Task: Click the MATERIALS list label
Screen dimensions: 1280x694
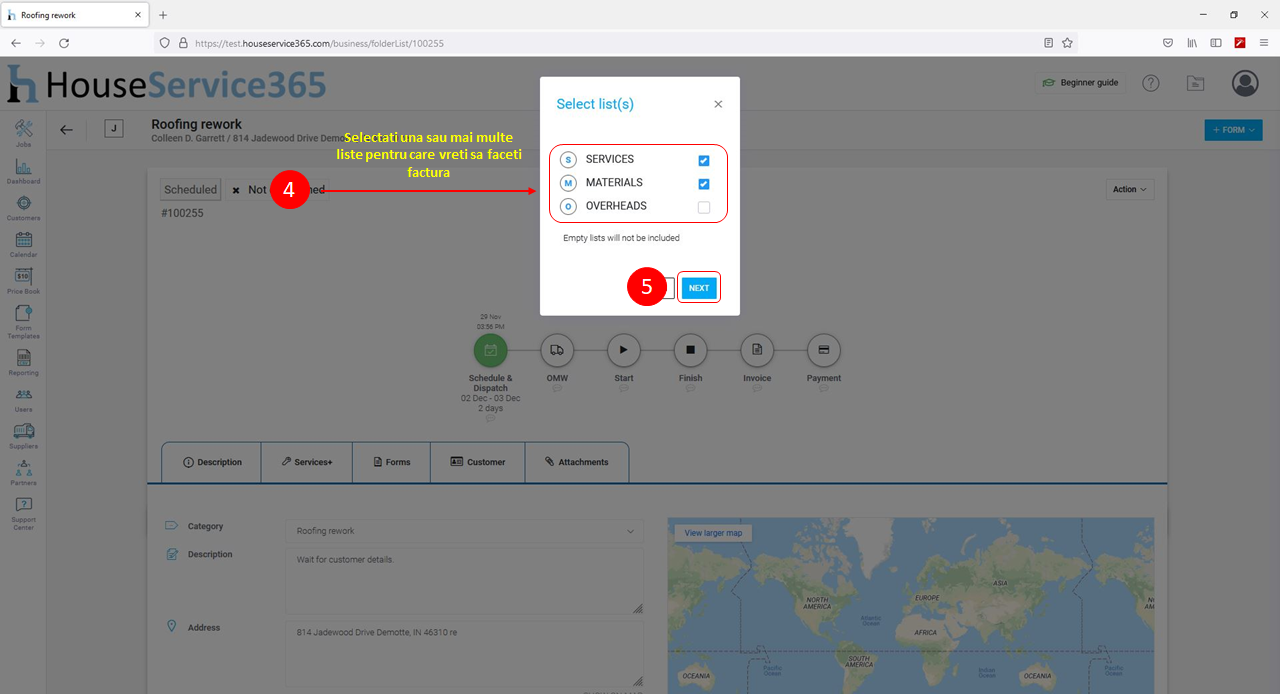Action: point(614,182)
